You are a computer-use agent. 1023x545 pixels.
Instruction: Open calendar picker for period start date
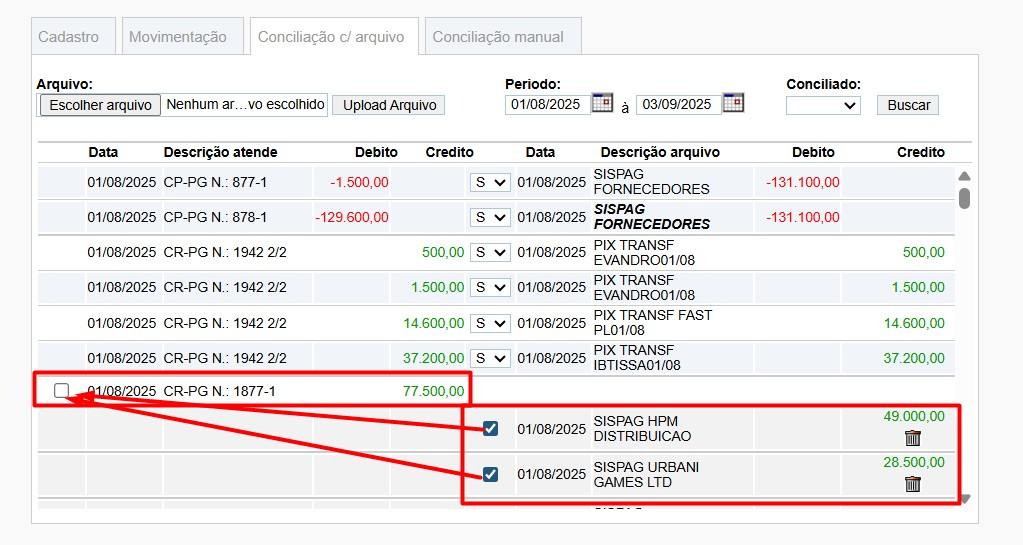tap(602, 103)
